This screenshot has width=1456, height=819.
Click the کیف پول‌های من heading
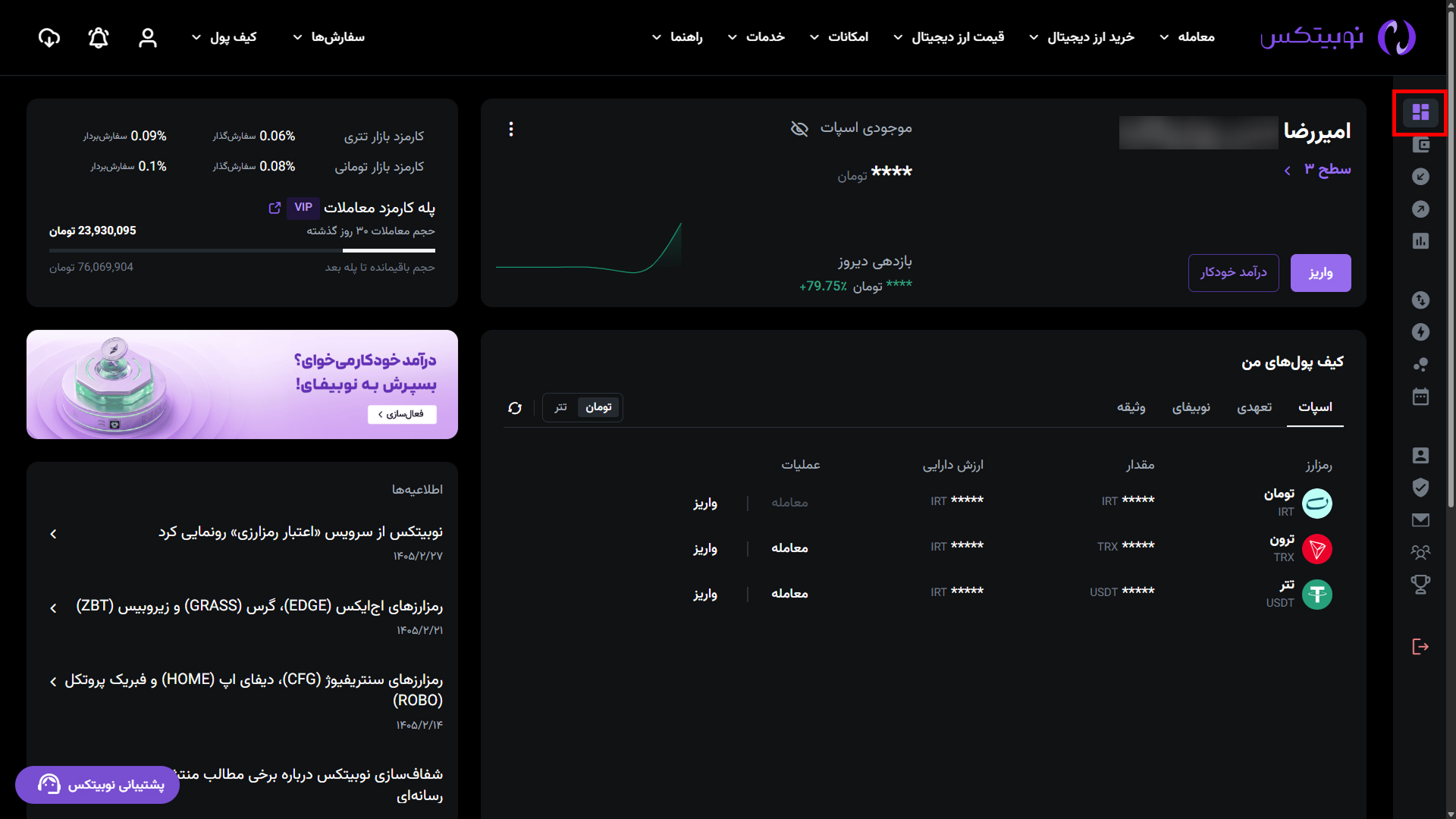click(x=1292, y=362)
